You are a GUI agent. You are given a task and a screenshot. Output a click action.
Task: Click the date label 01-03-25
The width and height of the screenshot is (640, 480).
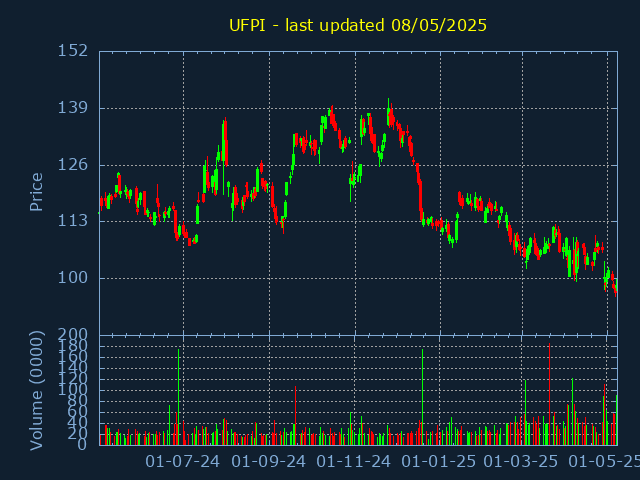click(521, 462)
